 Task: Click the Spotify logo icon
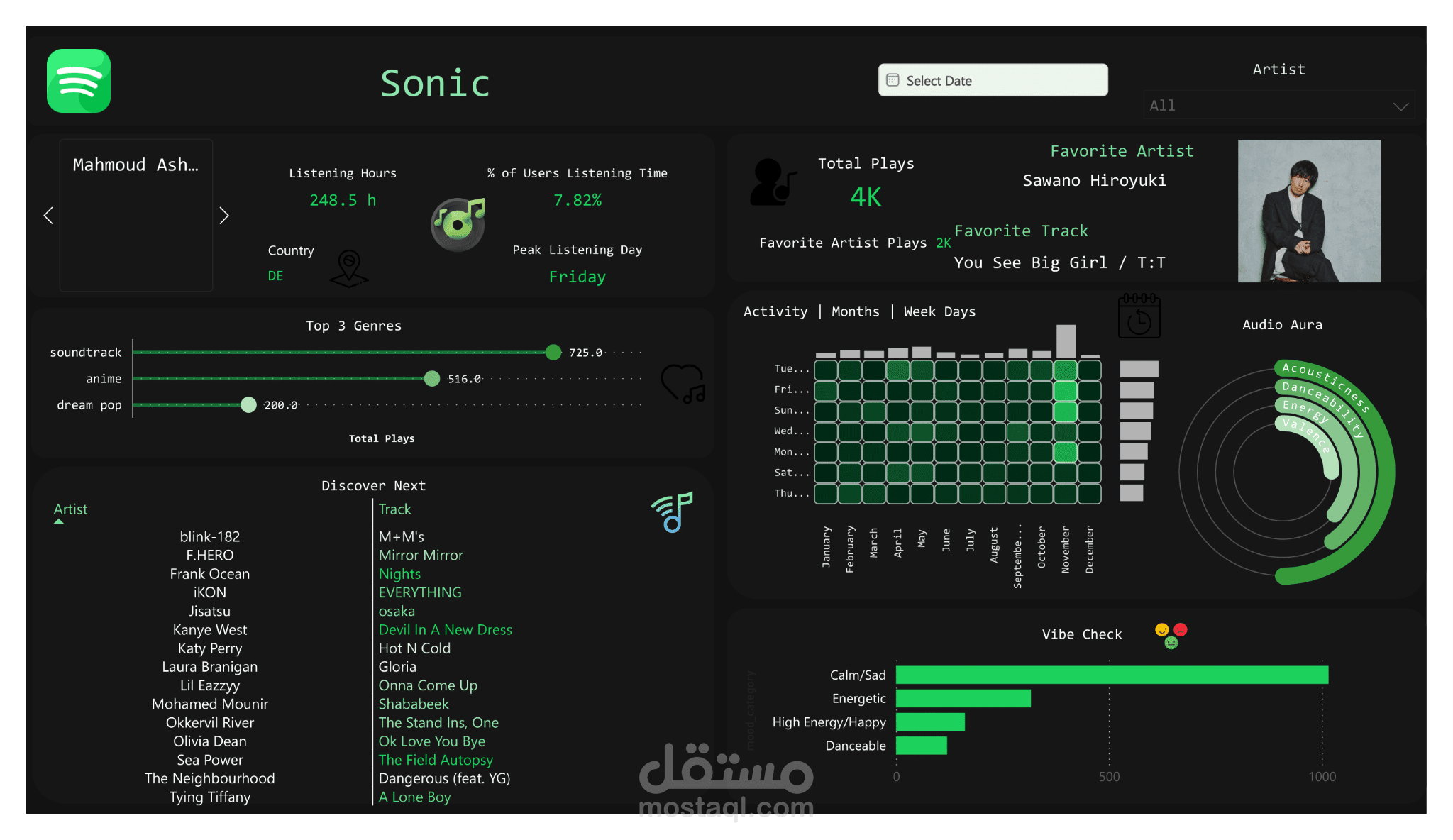coord(79,80)
